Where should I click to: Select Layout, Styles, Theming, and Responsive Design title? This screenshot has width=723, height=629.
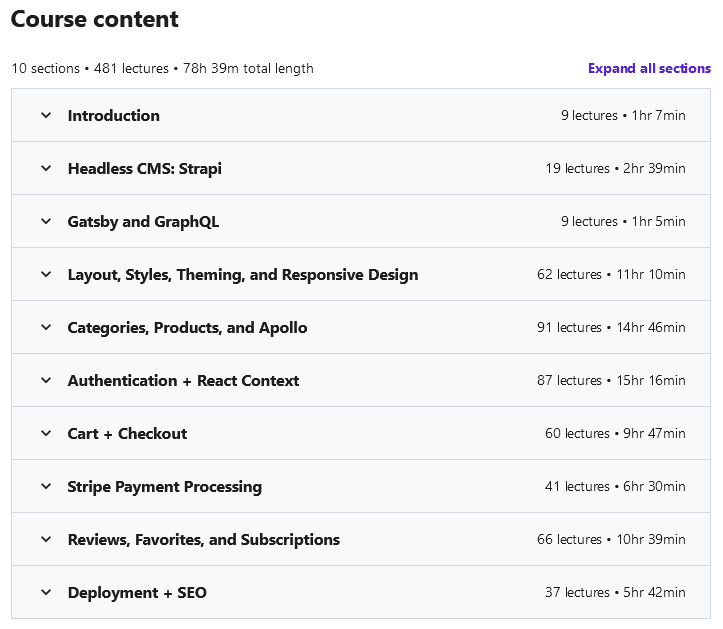tap(243, 275)
